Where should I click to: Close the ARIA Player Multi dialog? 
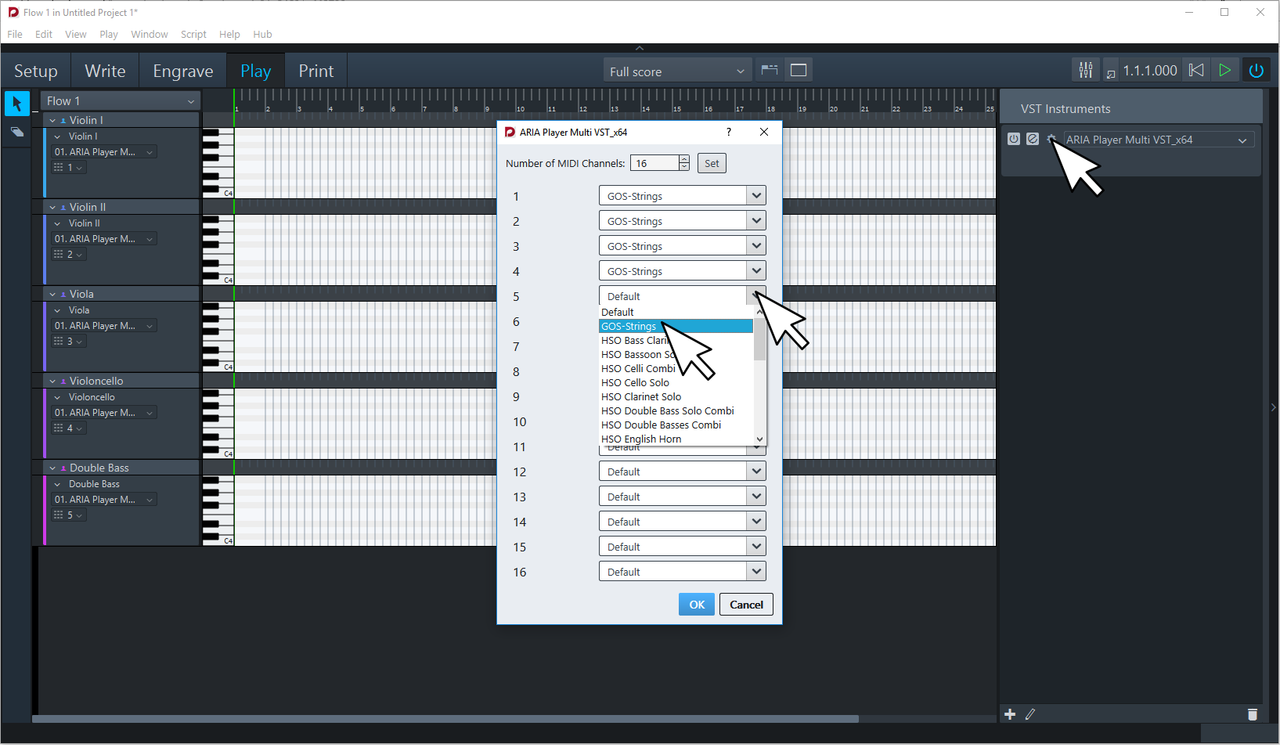(x=764, y=131)
